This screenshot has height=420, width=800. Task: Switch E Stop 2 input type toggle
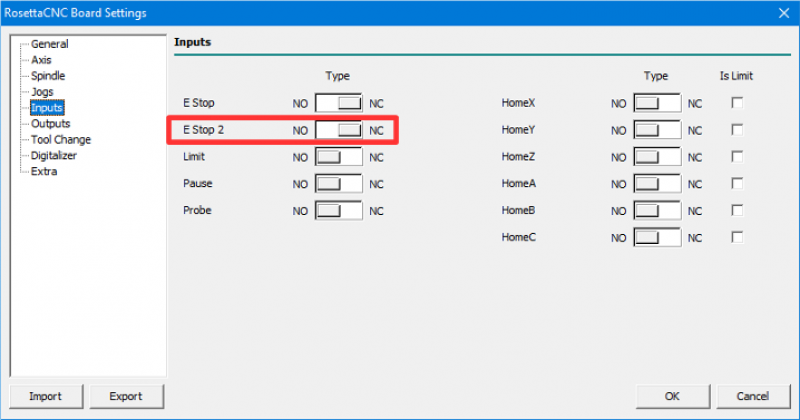tap(338, 130)
